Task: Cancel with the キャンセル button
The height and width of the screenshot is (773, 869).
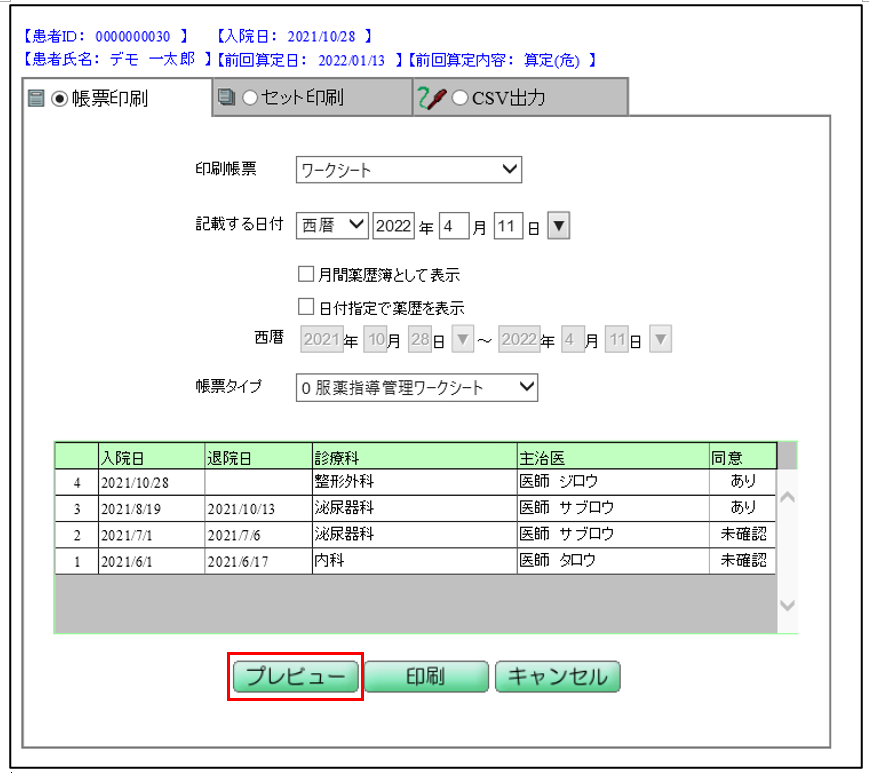Action: (x=557, y=677)
